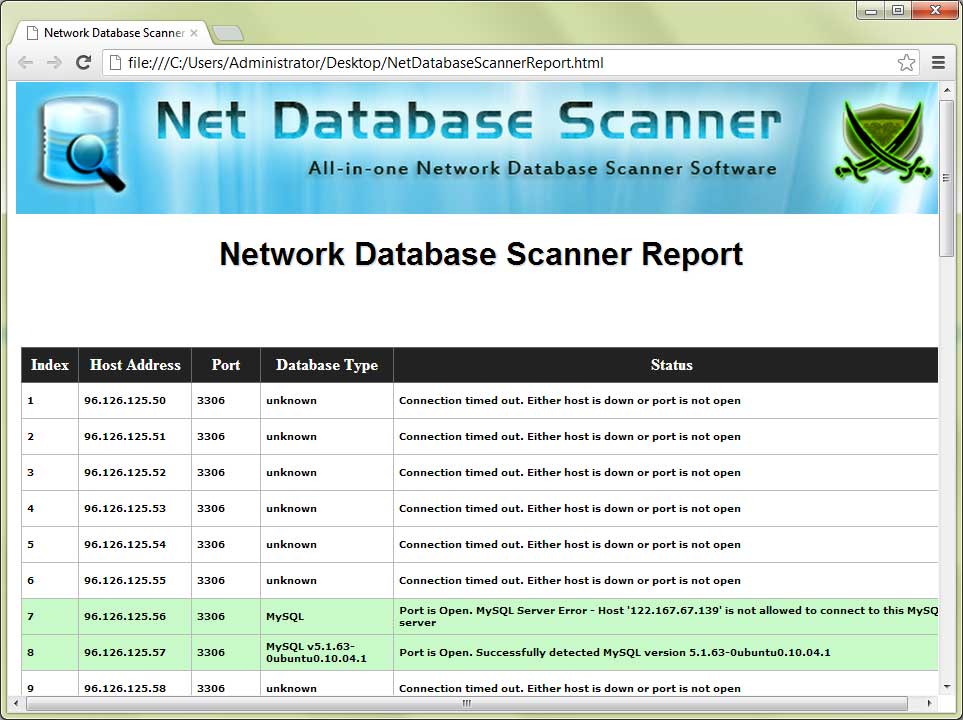Click the green crossed-swords shield logo
The width and height of the screenshot is (963, 720).
(x=880, y=142)
